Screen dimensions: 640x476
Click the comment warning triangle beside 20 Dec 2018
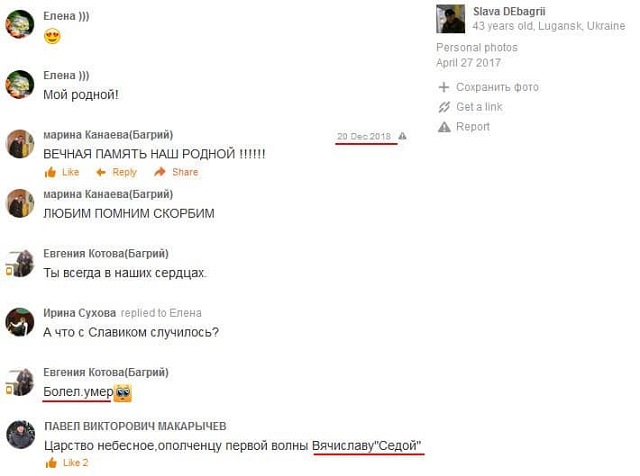click(x=402, y=136)
